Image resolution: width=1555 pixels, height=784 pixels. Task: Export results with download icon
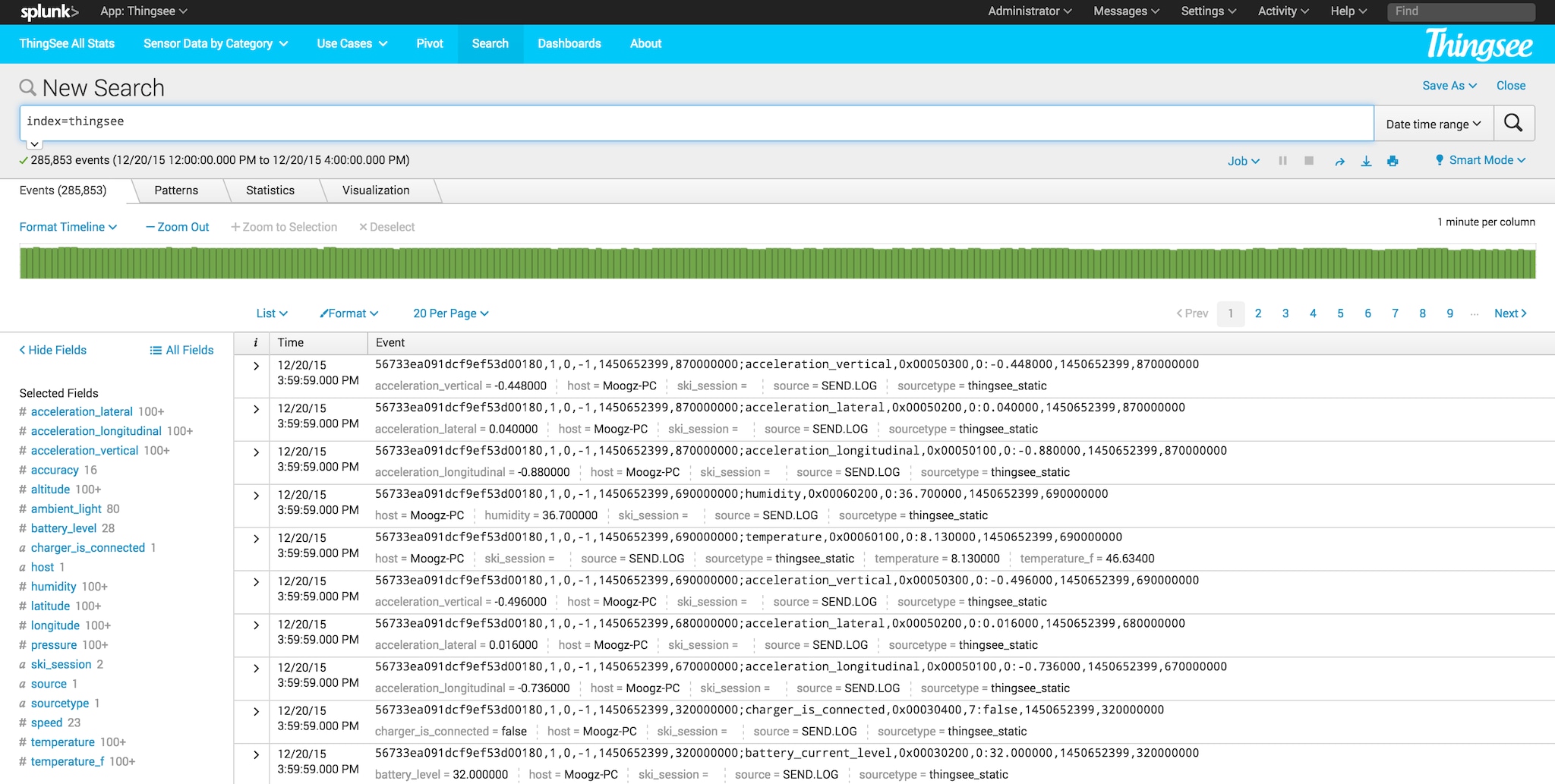(x=1366, y=161)
